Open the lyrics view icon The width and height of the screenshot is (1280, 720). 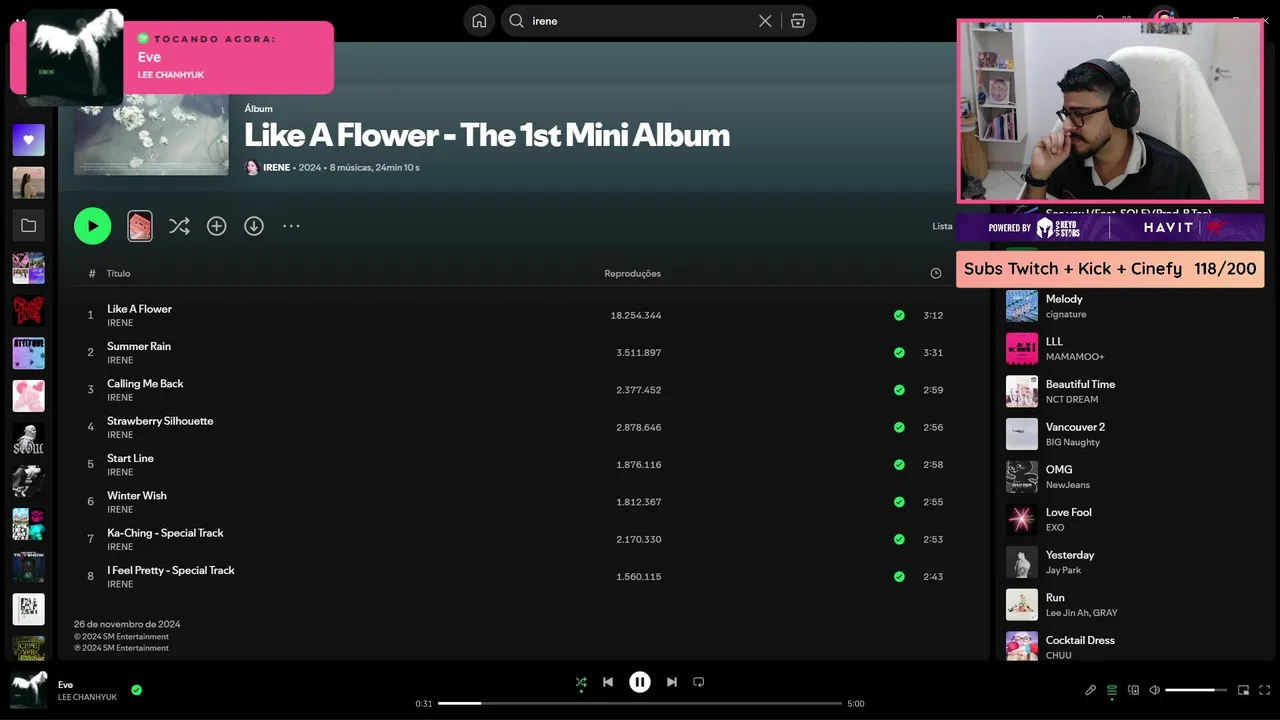pos(1091,690)
